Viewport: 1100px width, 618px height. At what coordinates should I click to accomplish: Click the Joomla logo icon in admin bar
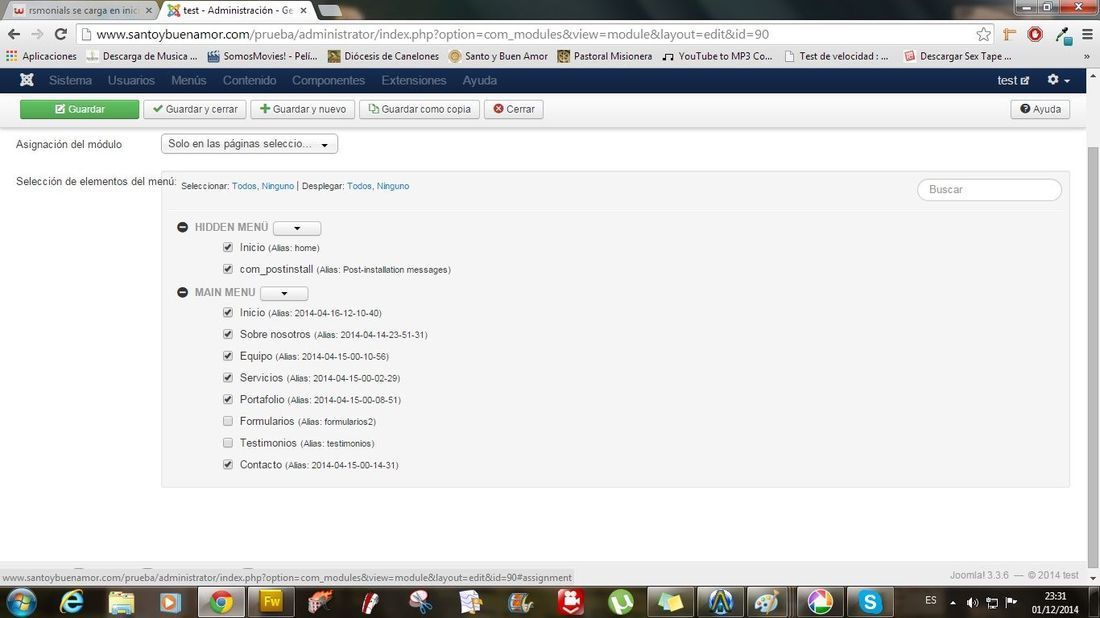[27, 80]
